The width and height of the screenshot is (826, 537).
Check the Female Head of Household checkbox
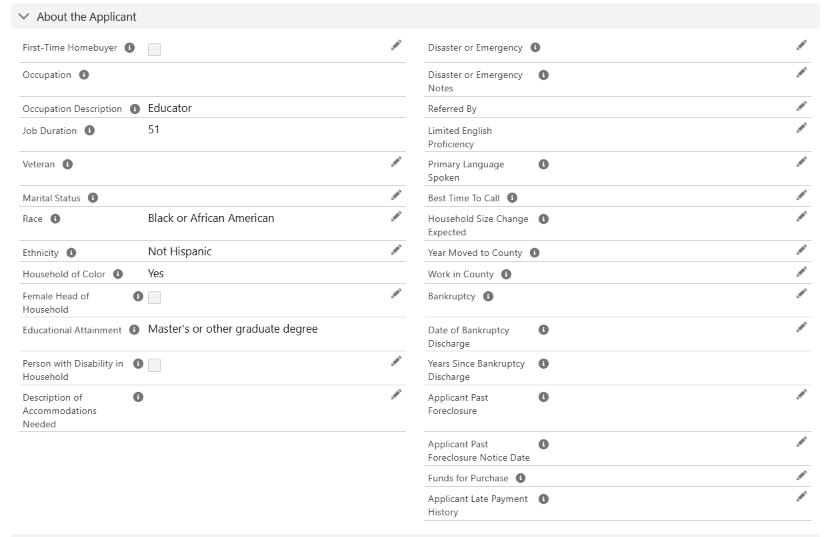pyautogui.click(x=155, y=297)
